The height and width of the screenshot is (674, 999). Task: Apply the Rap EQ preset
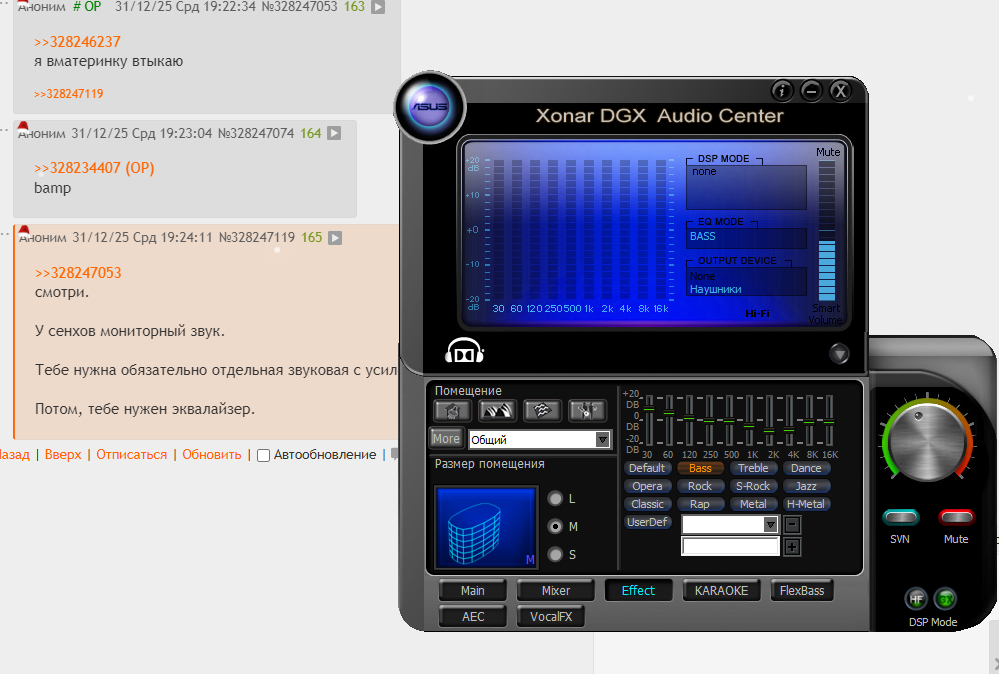click(700, 504)
